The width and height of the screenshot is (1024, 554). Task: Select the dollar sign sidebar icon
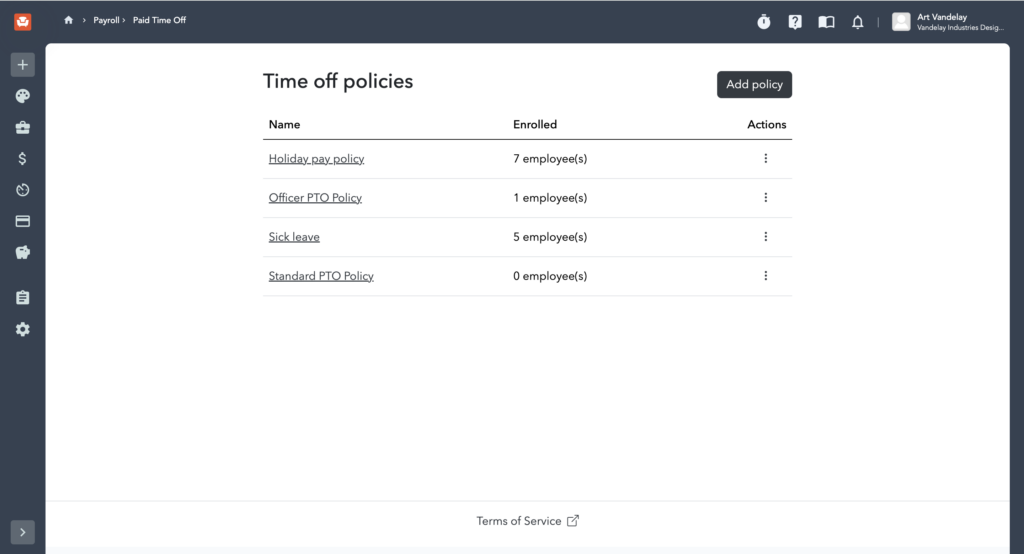coord(22,158)
